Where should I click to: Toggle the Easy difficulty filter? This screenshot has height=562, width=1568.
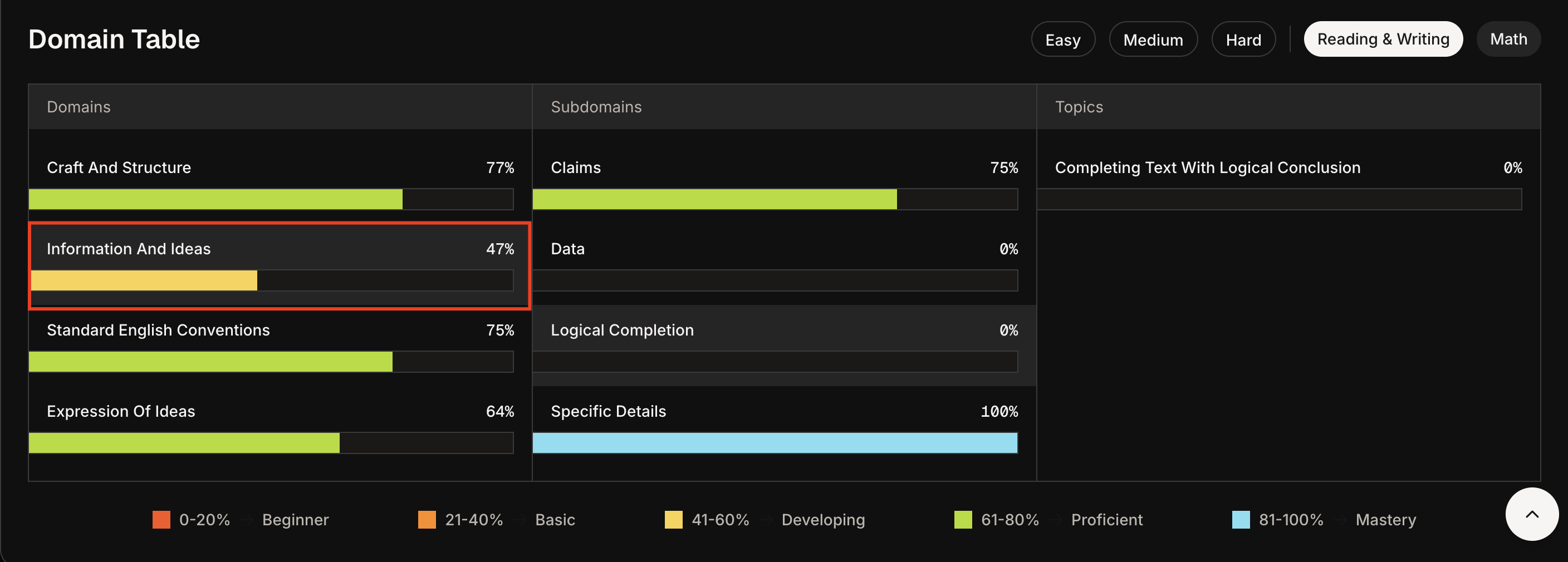1063,40
